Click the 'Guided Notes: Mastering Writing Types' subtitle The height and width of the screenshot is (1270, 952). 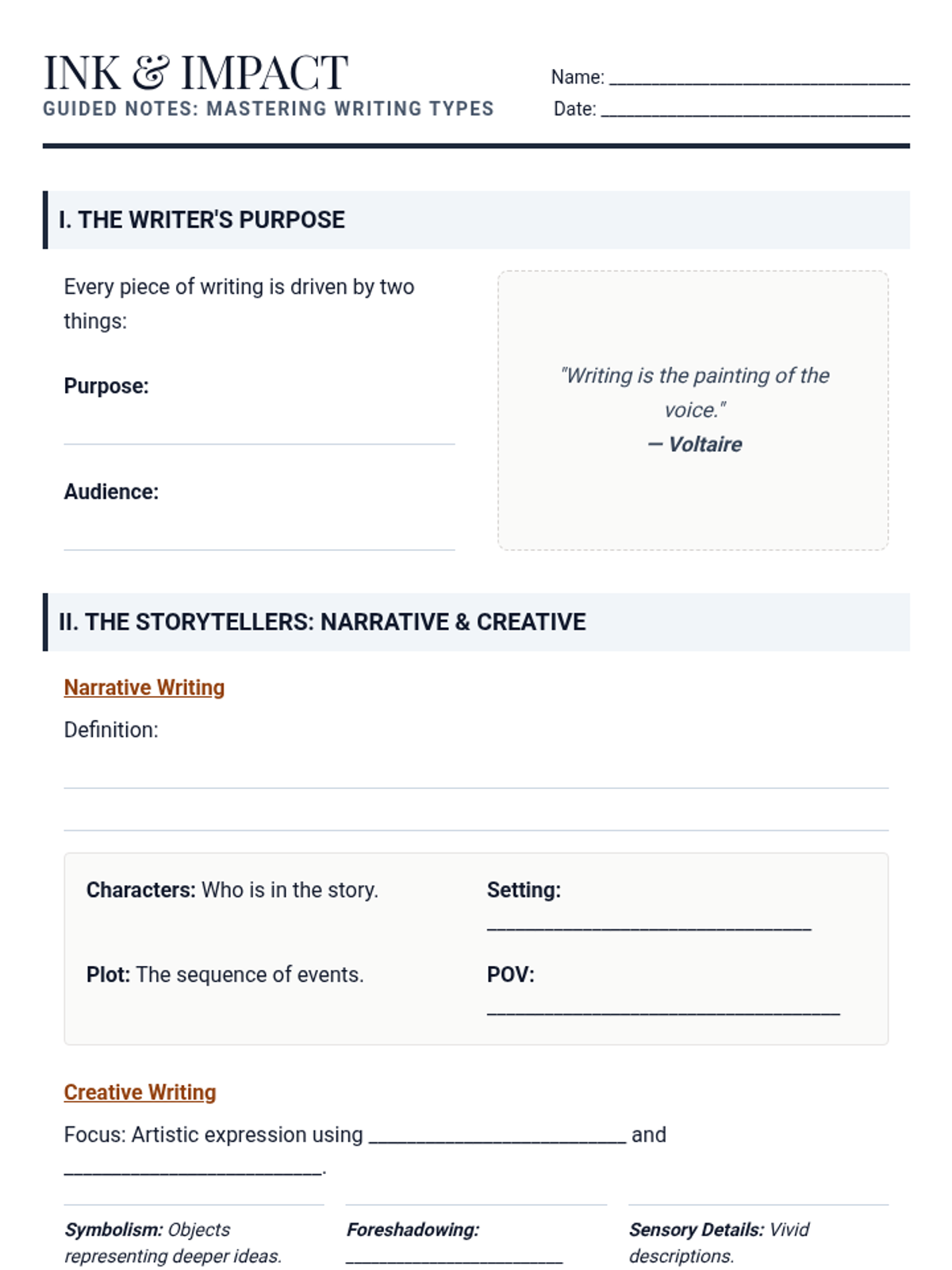268,109
